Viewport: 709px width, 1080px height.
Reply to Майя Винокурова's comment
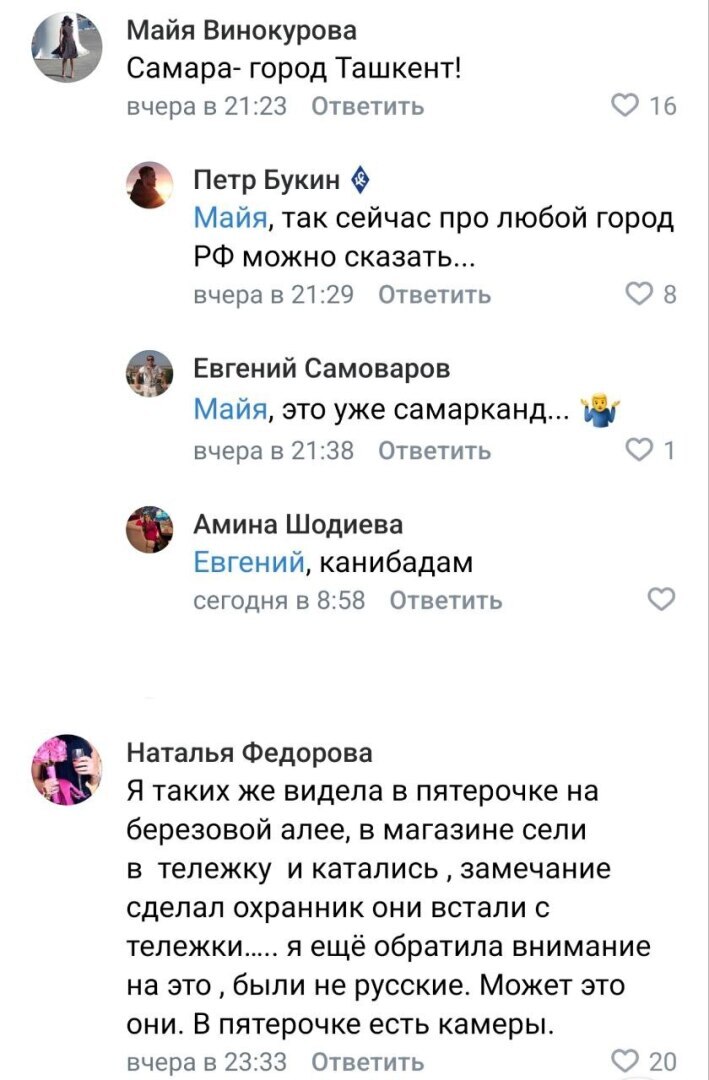point(368,105)
